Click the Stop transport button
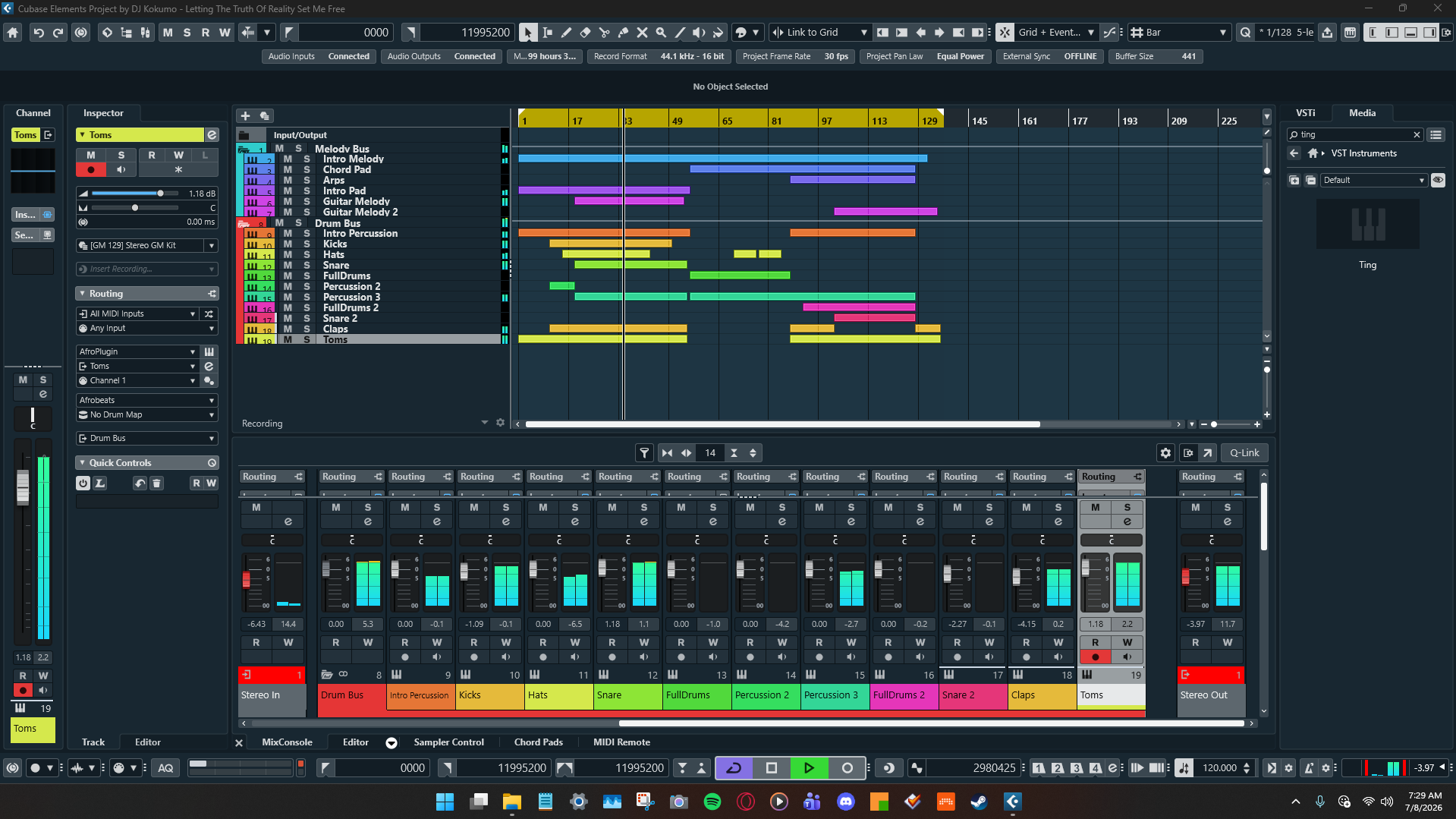 (772, 768)
